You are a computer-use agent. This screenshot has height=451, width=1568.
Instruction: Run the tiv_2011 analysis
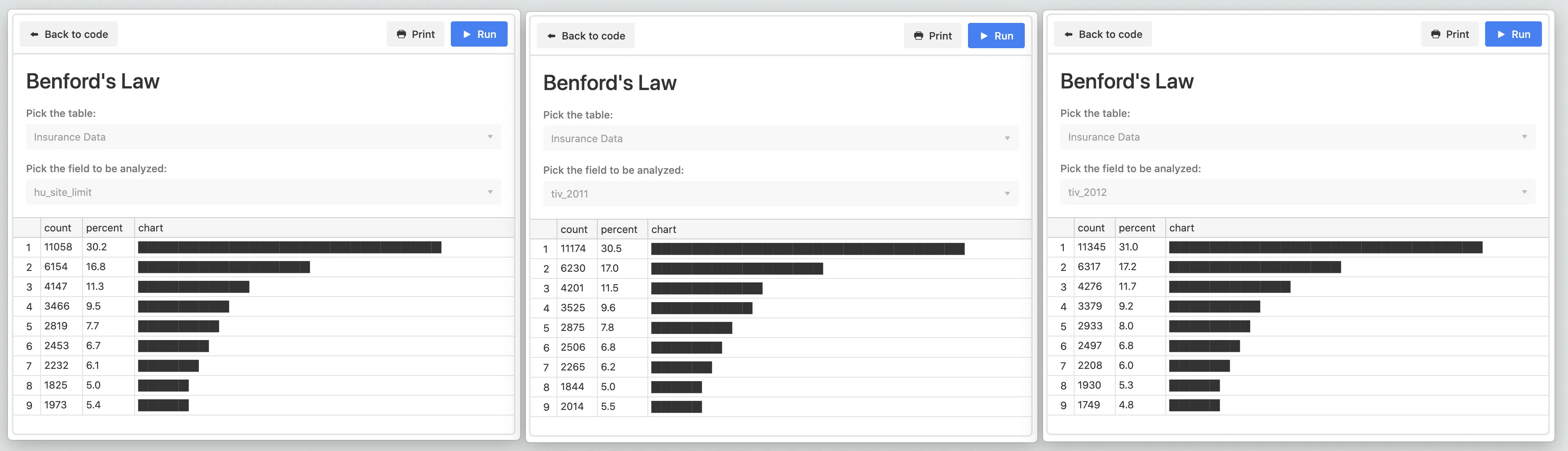click(996, 36)
